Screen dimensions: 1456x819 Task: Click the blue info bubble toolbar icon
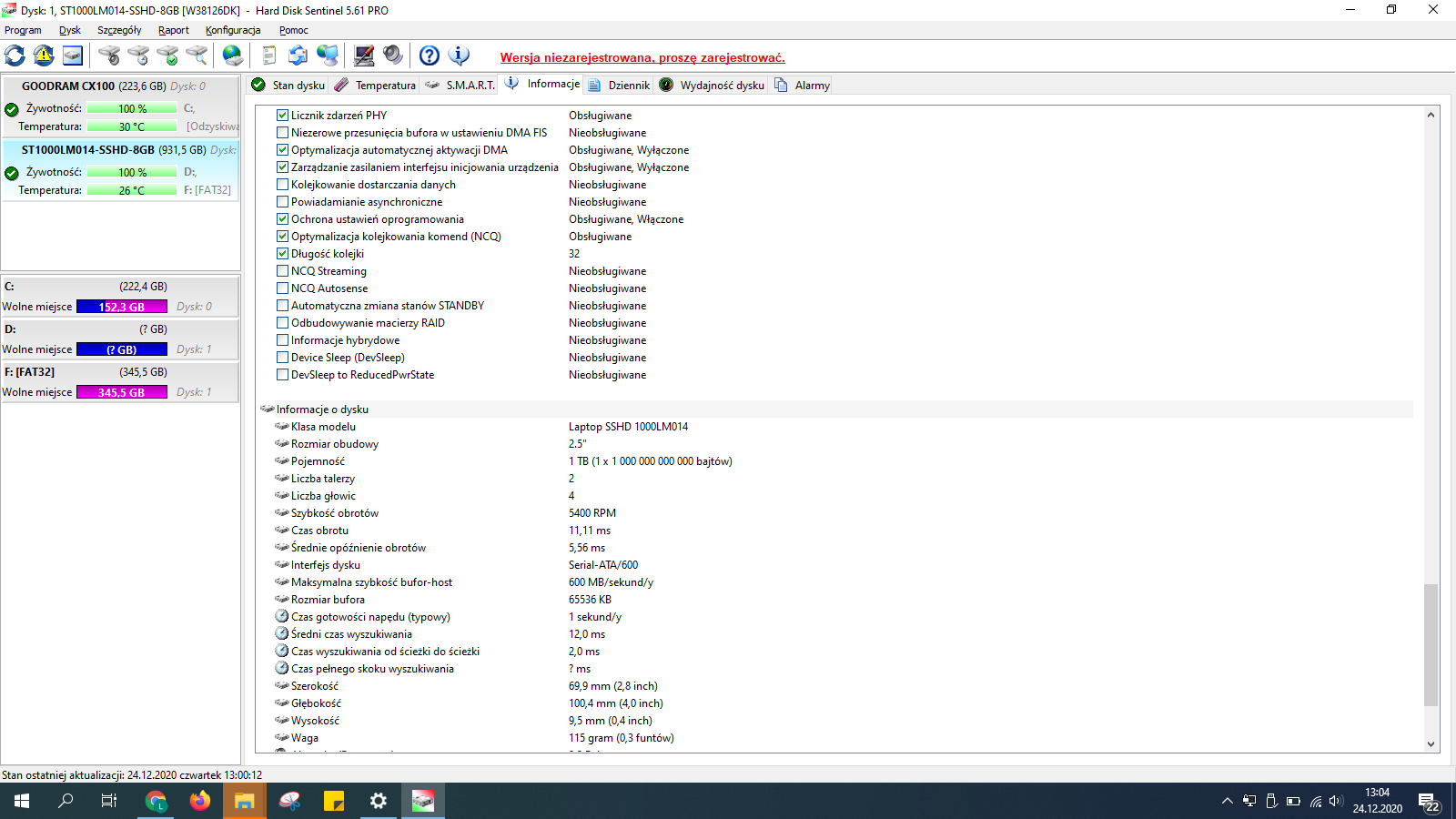point(459,56)
